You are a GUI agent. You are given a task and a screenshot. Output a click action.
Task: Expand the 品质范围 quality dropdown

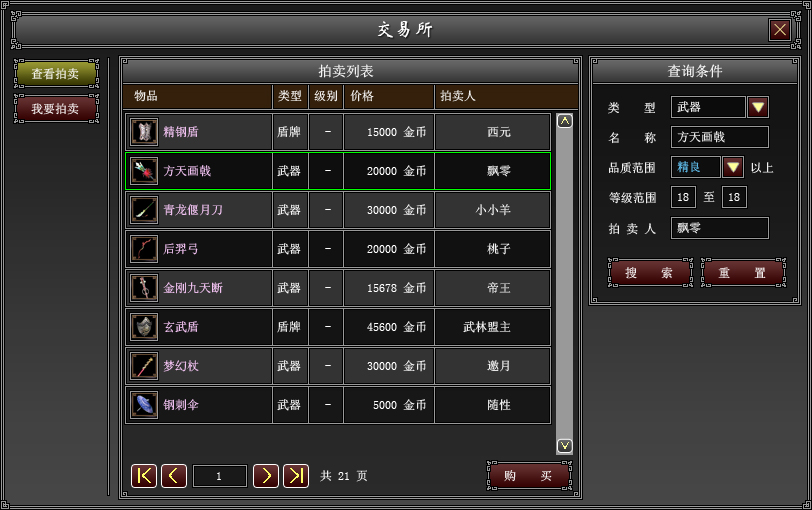click(x=733, y=167)
